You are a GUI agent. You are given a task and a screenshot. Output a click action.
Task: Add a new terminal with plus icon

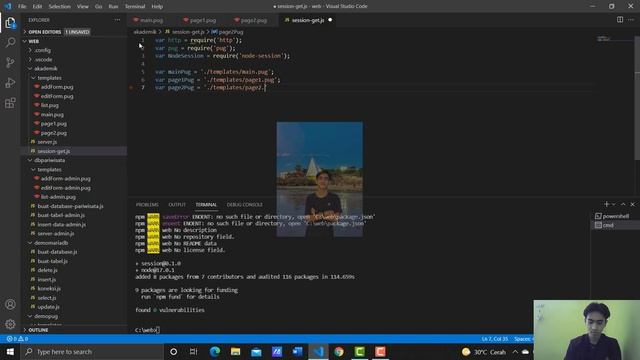point(606,204)
